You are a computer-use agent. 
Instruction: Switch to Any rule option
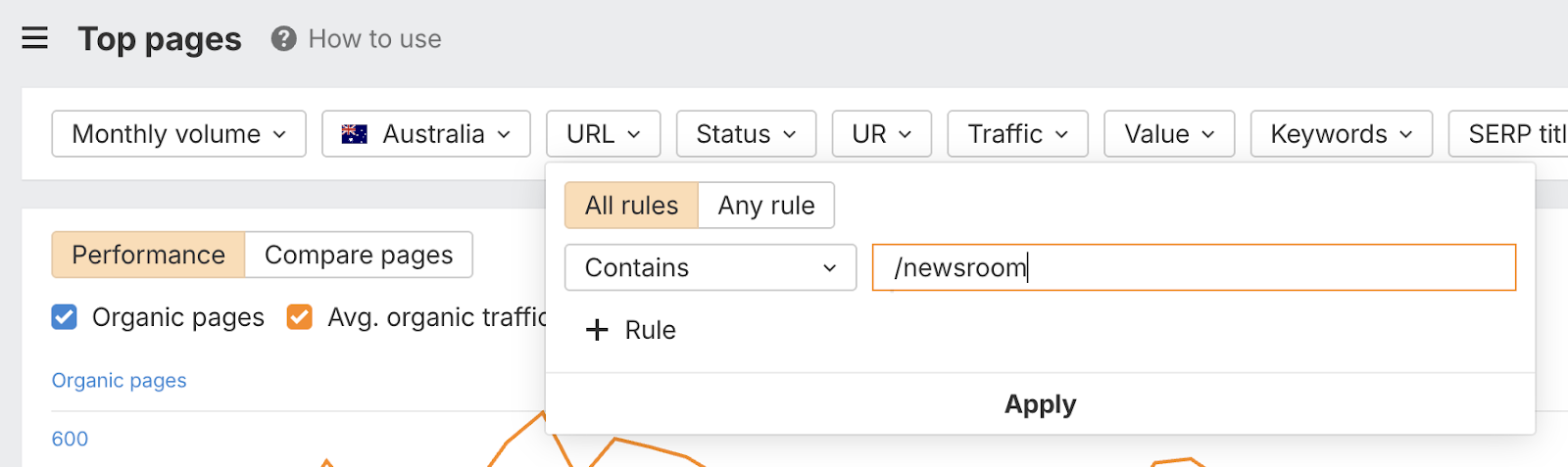click(x=765, y=206)
